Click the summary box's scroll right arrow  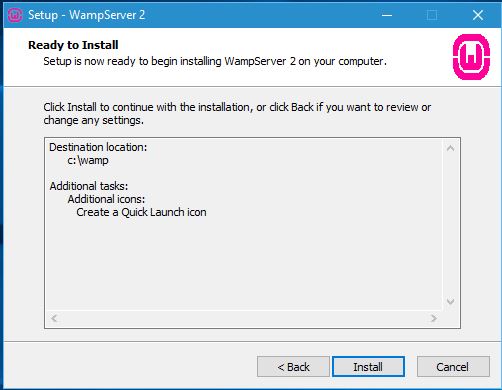tap(433, 318)
